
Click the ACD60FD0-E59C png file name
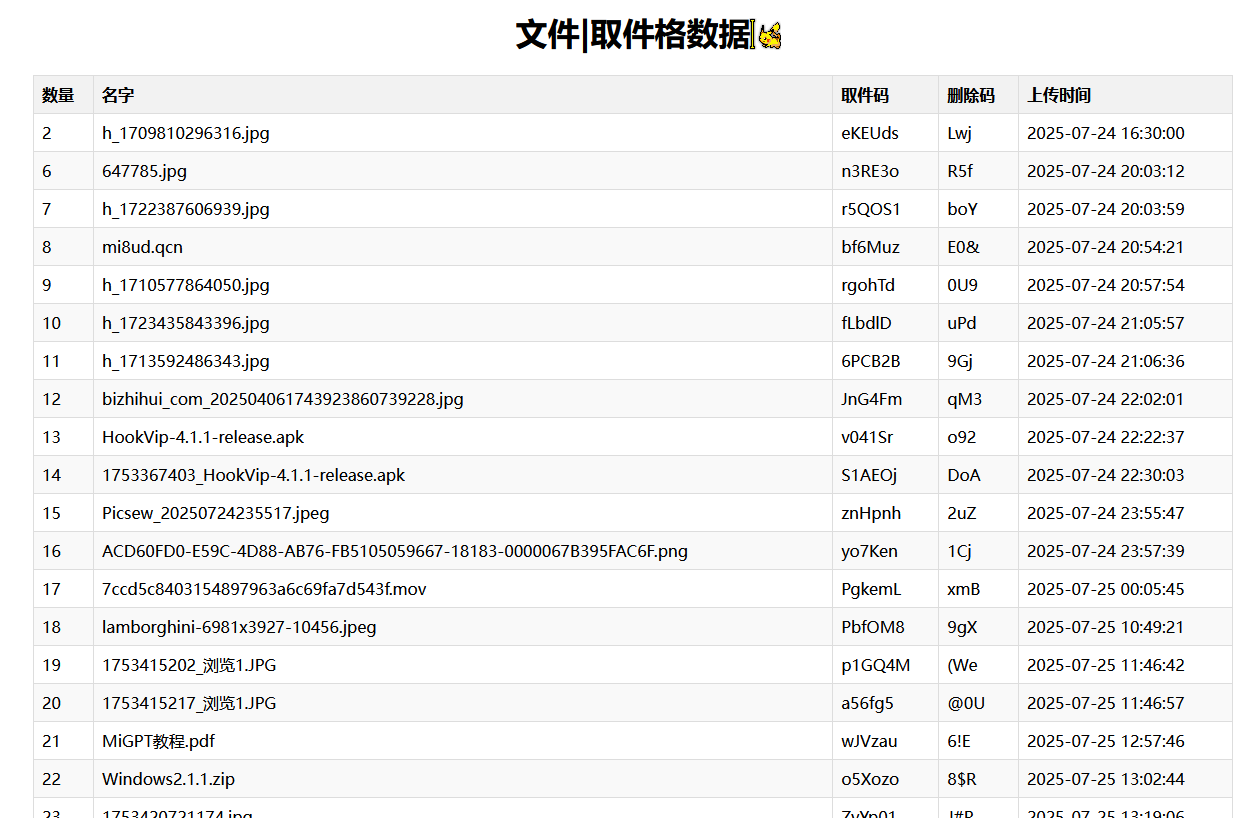tap(394, 551)
